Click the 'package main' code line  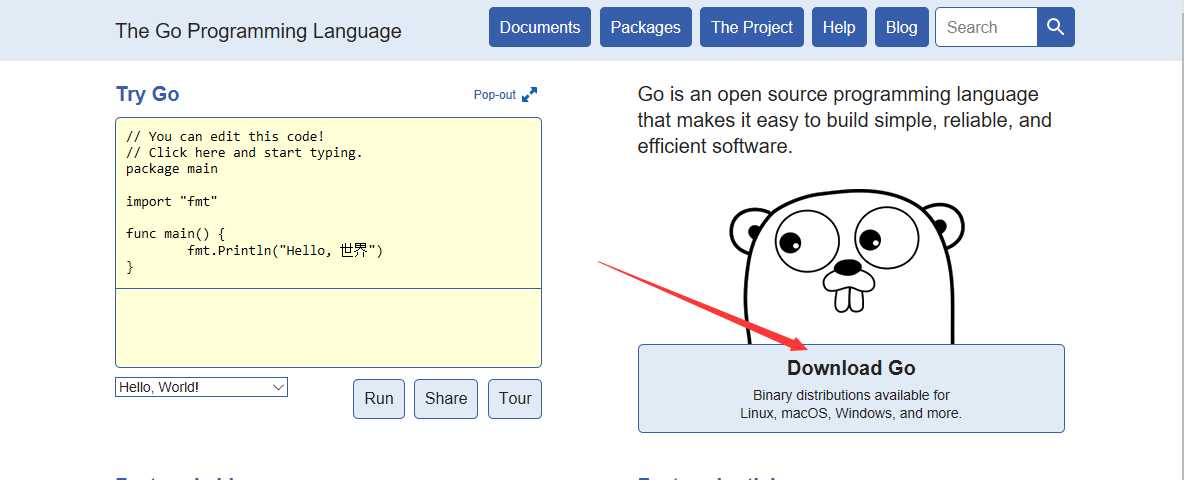pyautogui.click(x=171, y=169)
